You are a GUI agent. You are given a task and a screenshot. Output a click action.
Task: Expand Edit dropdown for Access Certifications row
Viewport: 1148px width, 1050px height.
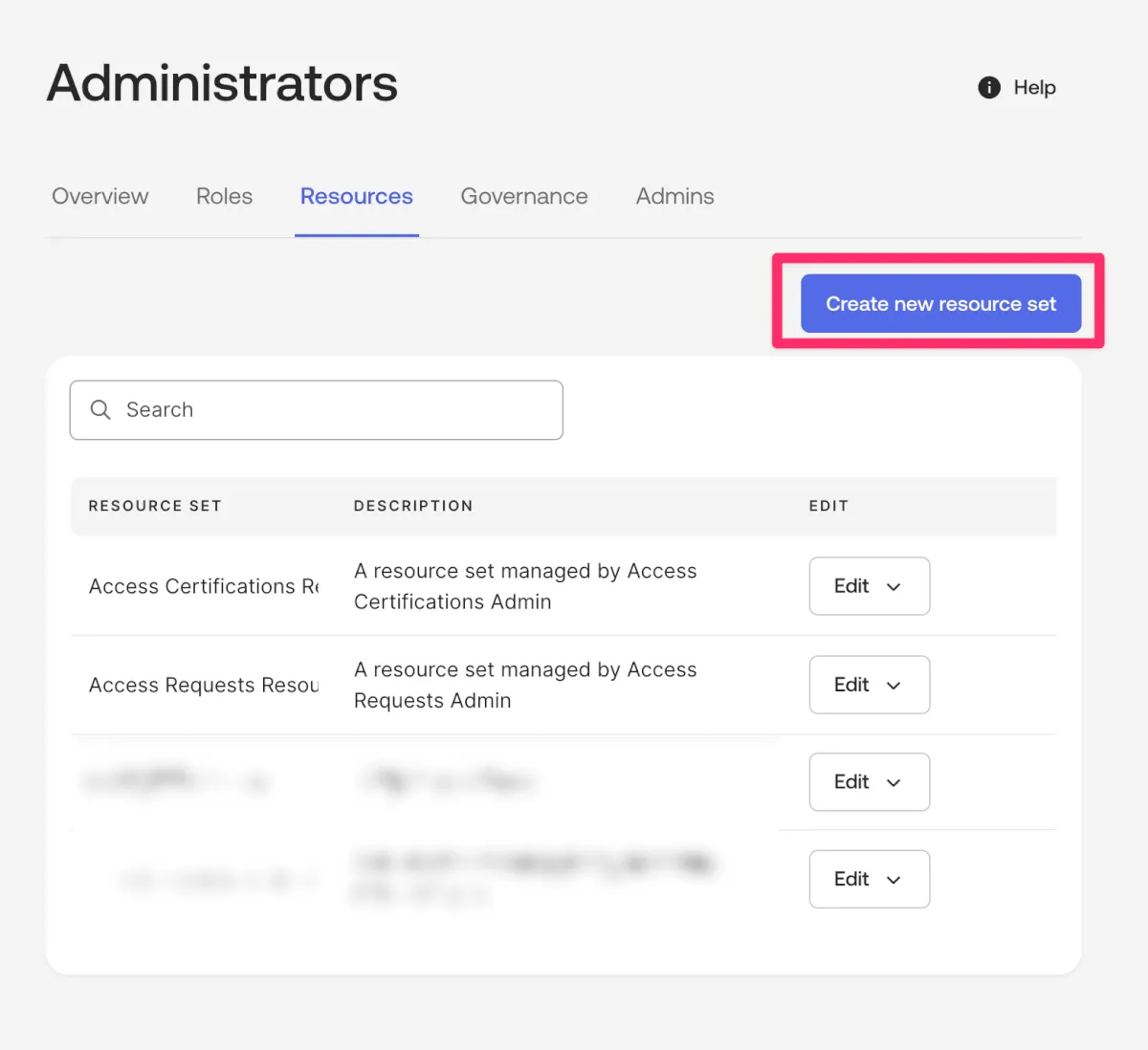pos(869,586)
